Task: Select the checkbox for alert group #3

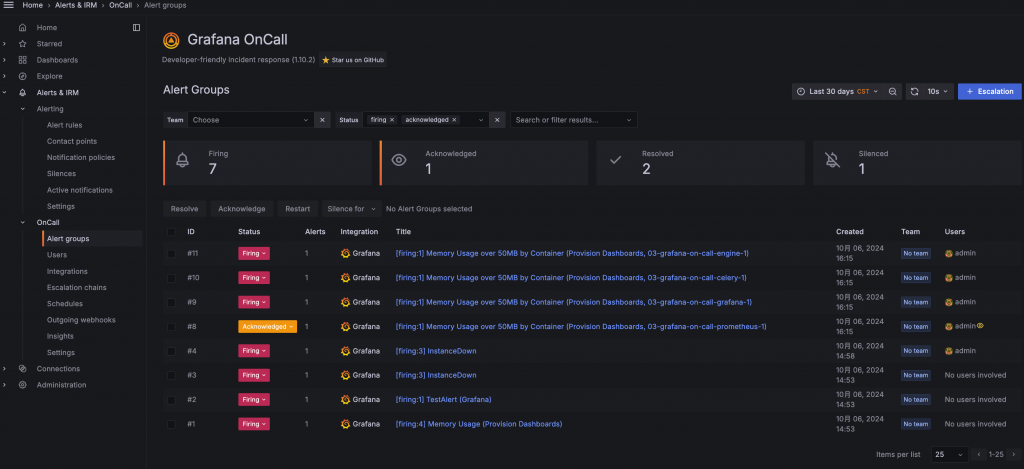Action: point(171,375)
